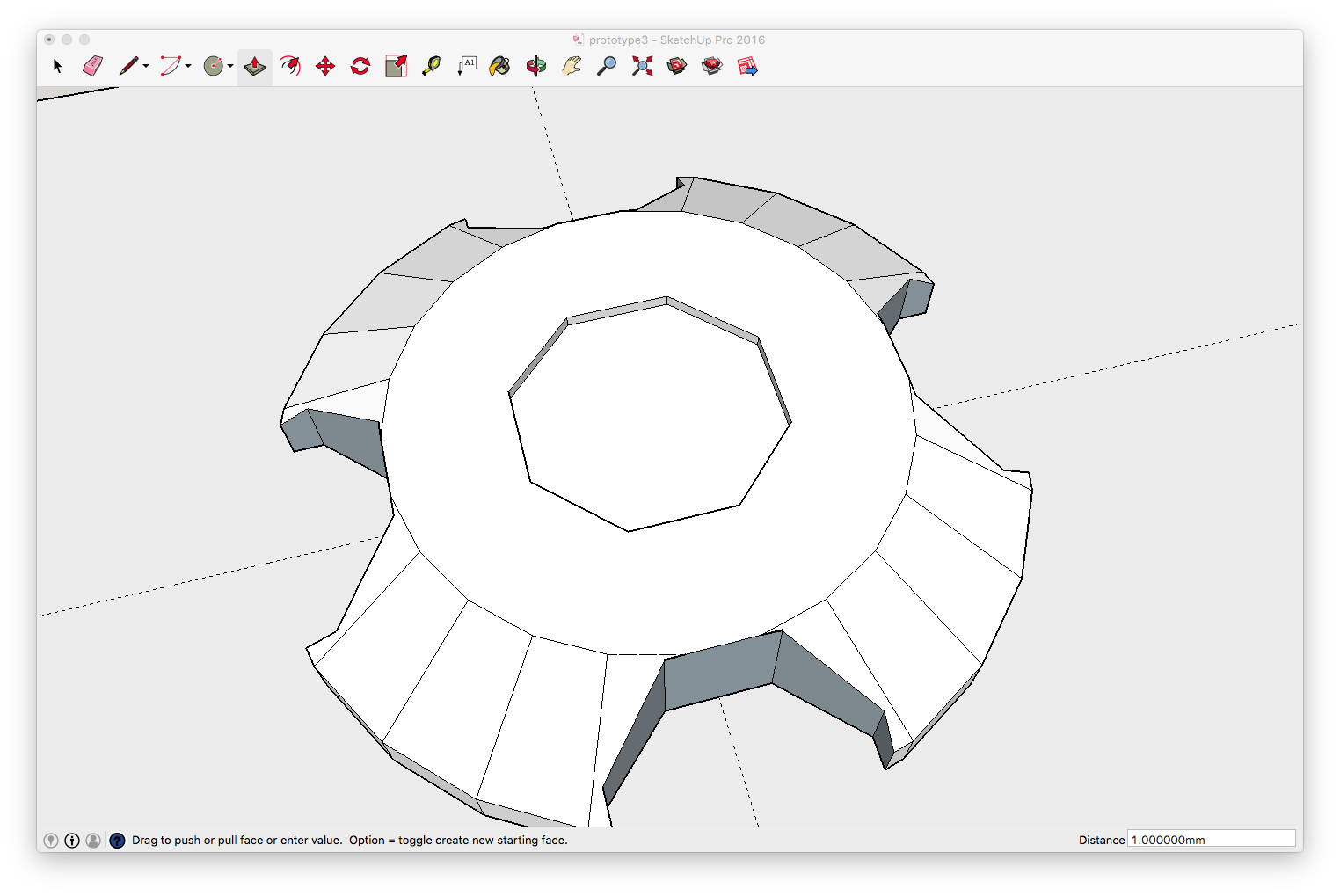The width and height of the screenshot is (1340, 896).
Task: Activate the Push/Pull tool
Action: tap(255, 66)
